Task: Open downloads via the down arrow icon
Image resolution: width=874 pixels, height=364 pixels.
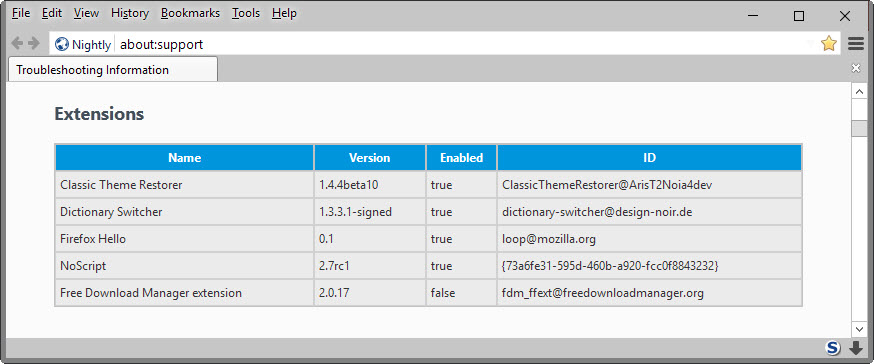Action: tap(855, 348)
